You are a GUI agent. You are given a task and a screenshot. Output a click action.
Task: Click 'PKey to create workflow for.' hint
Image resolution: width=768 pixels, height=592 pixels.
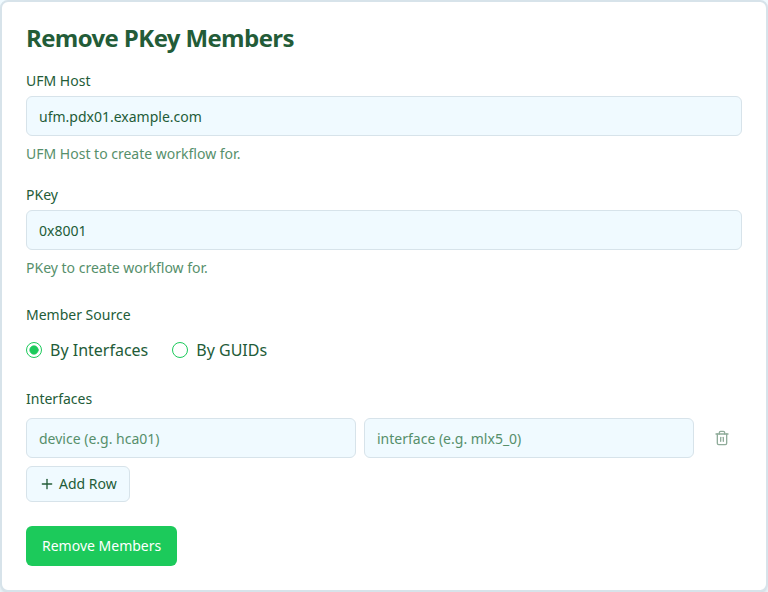tap(117, 268)
